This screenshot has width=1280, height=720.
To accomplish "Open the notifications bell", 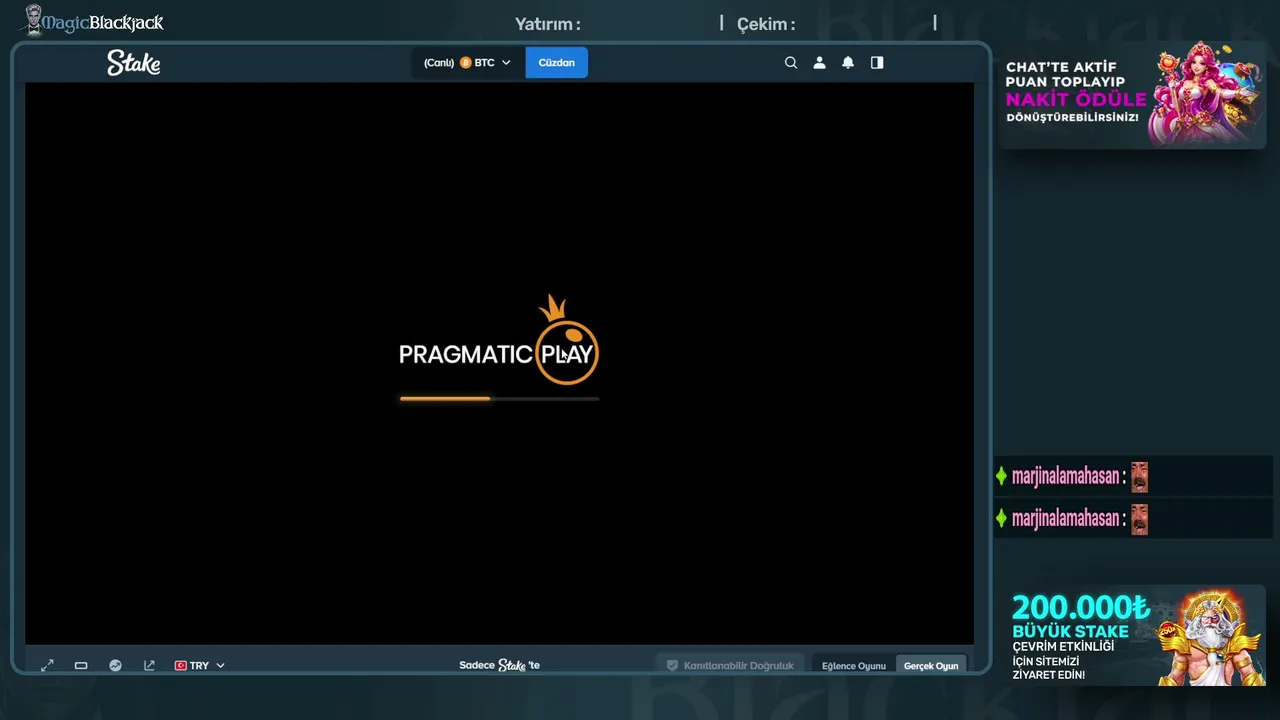I will 848,63.
